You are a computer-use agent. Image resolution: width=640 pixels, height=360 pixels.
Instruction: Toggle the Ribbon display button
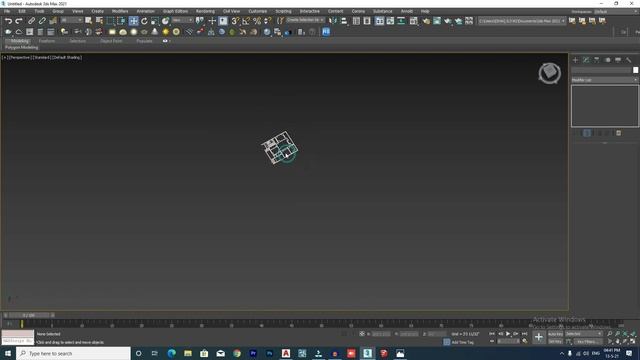[x=380, y=21]
